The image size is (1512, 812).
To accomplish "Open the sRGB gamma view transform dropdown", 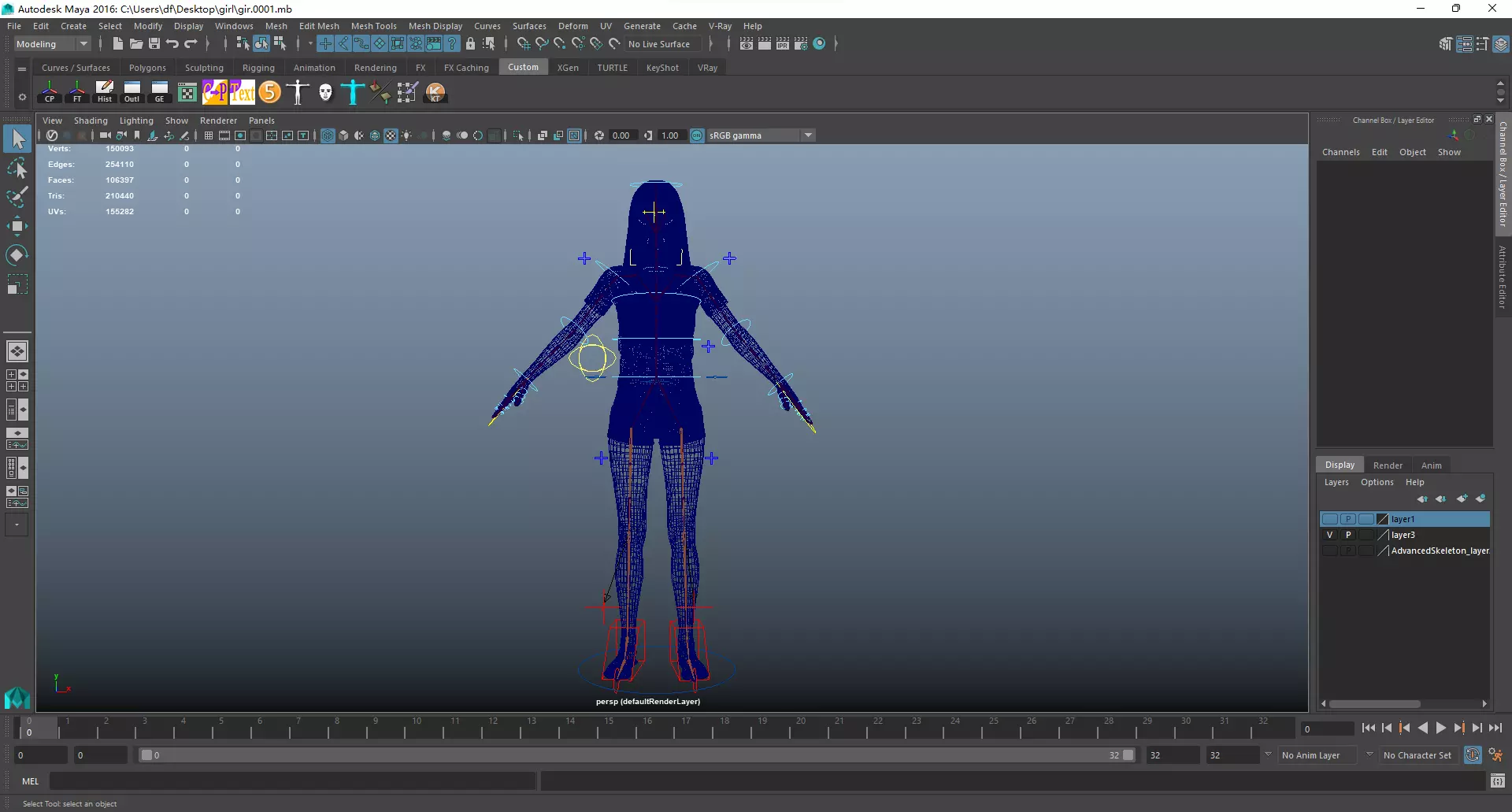I will pos(761,135).
